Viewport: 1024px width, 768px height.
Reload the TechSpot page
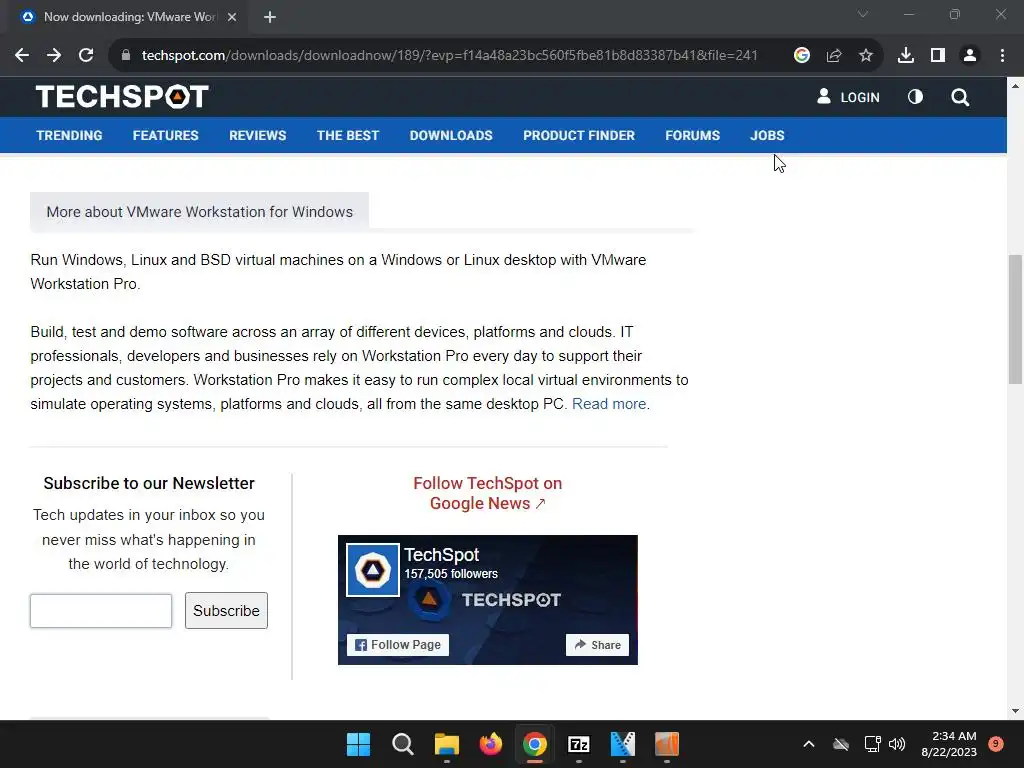[x=86, y=56]
